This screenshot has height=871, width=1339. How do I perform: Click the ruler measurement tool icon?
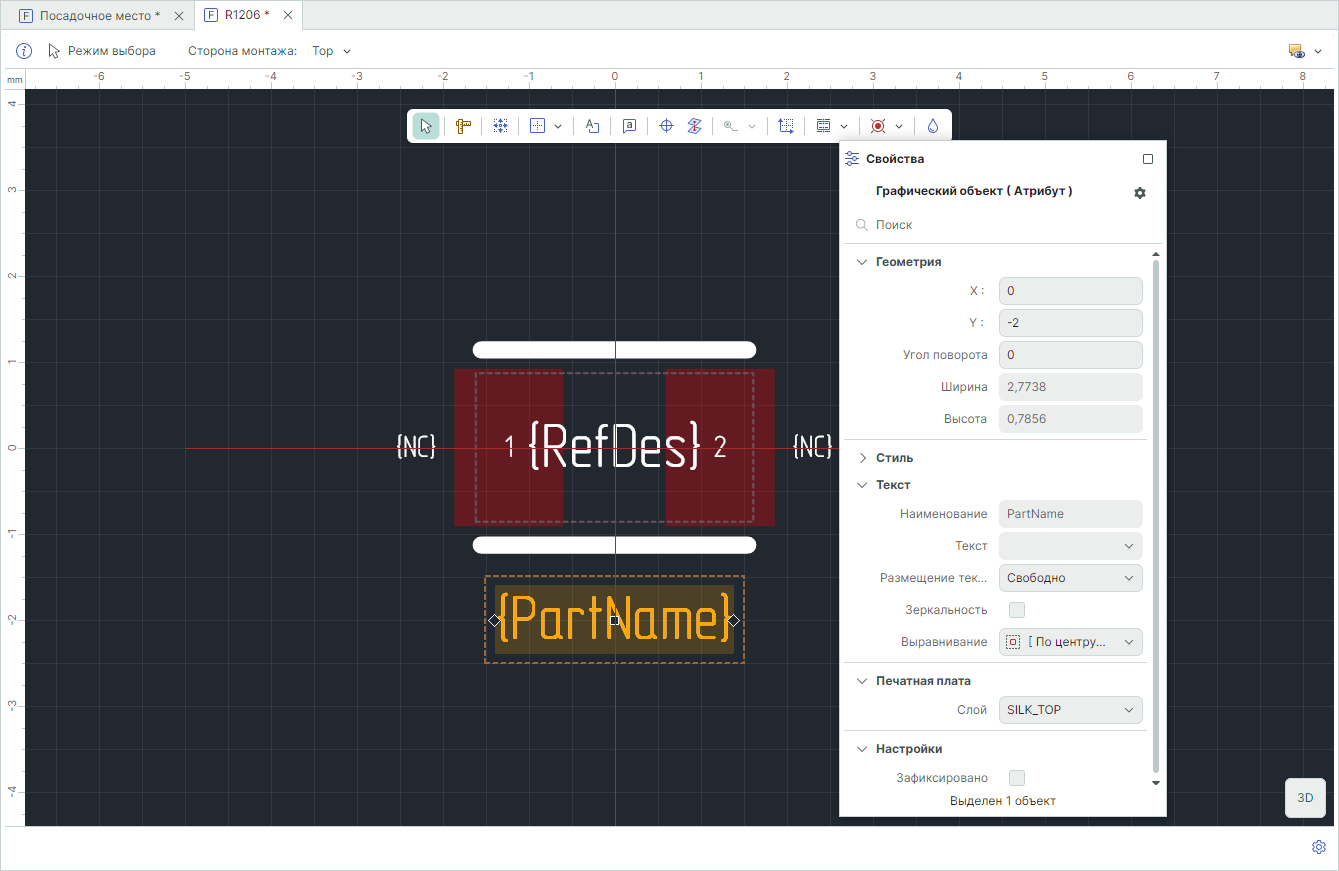(x=463, y=126)
